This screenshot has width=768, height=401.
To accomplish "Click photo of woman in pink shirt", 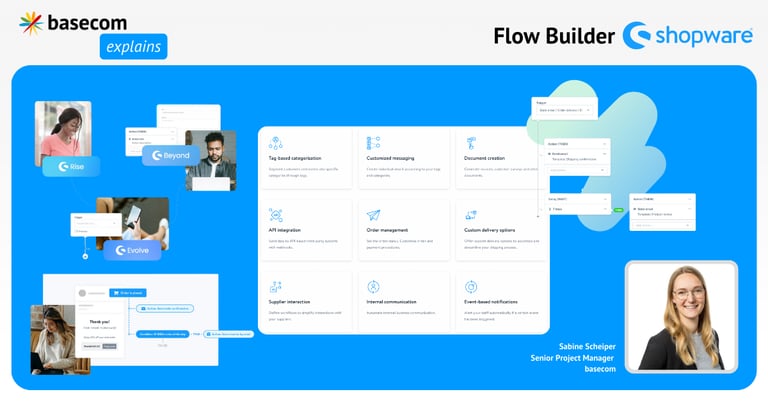I will pyautogui.click(x=63, y=132).
